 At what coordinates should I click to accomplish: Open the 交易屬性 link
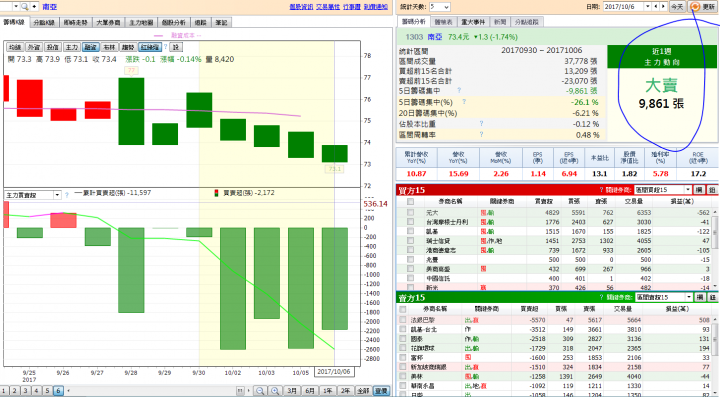pos(327,7)
